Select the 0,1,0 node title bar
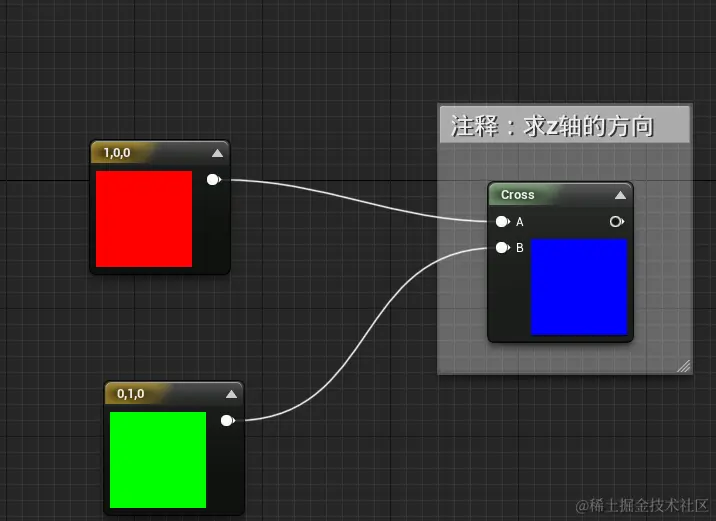Image resolution: width=716 pixels, height=521 pixels. (x=174, y=394)
